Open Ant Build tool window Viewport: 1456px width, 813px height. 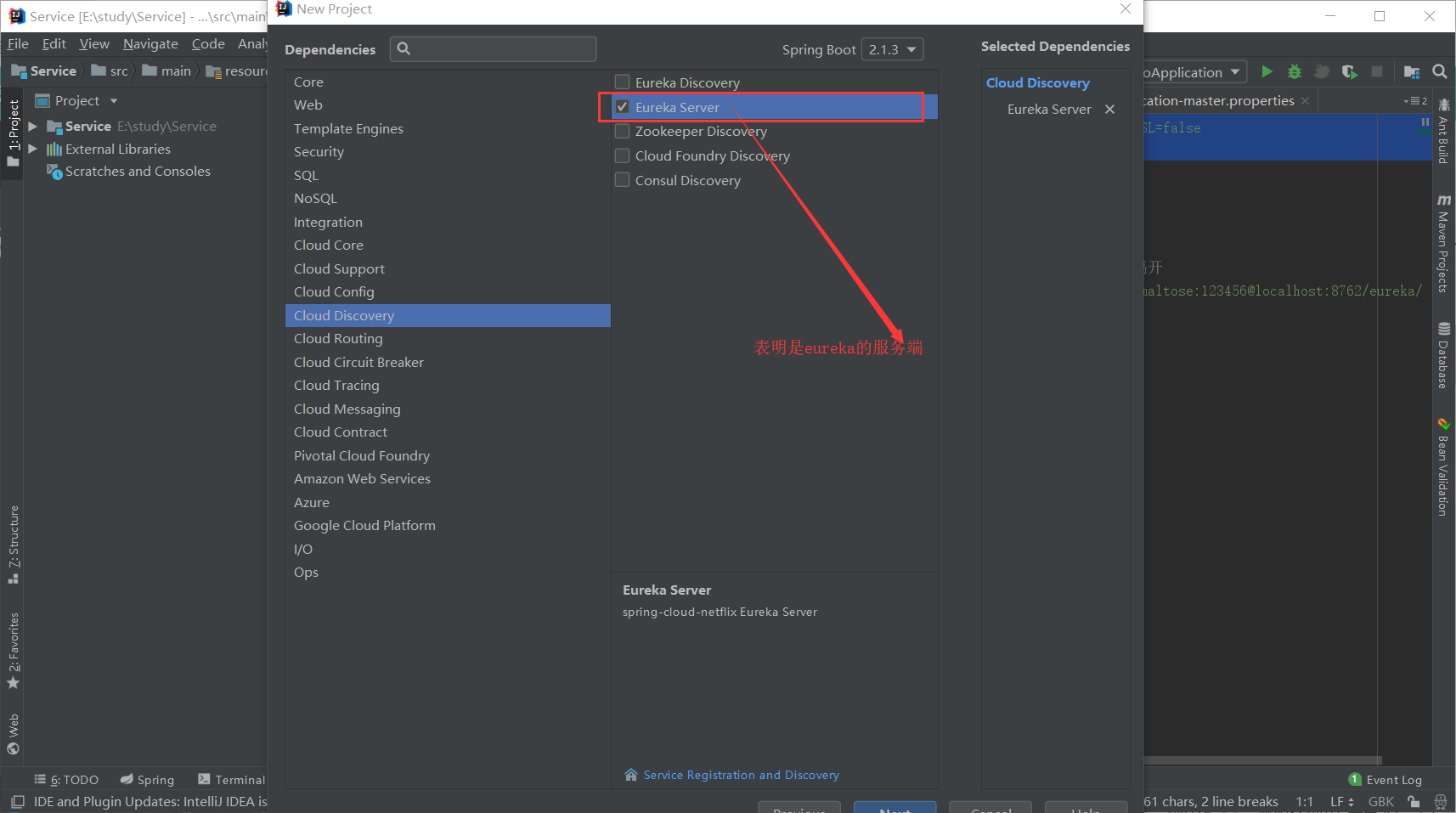pyautogui.click(x=1443, y=132)
